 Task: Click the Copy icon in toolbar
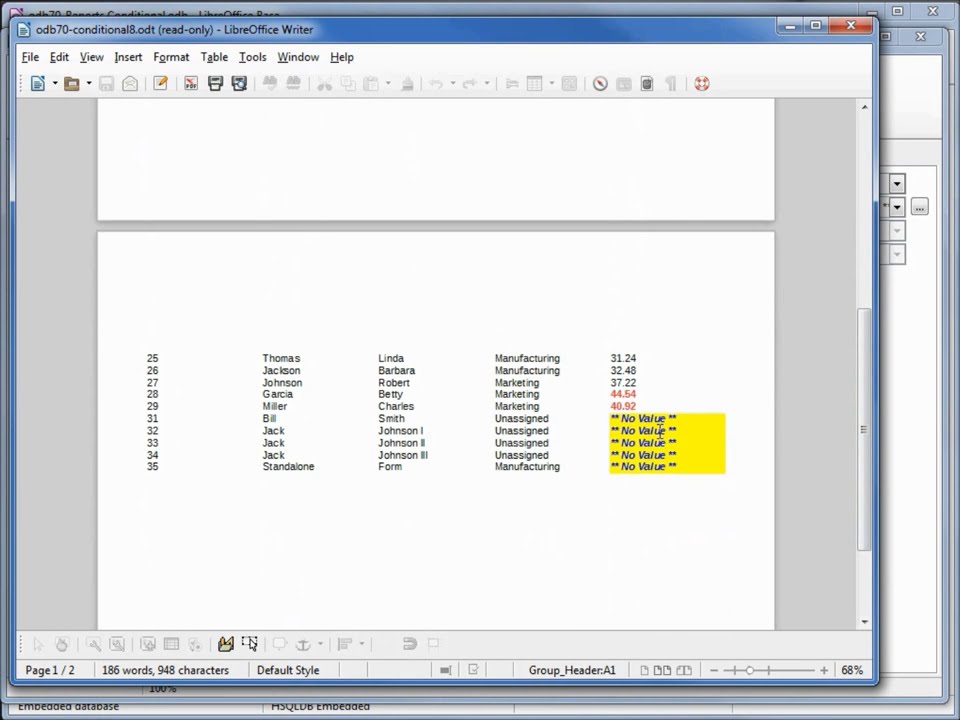tap(348, 84)
